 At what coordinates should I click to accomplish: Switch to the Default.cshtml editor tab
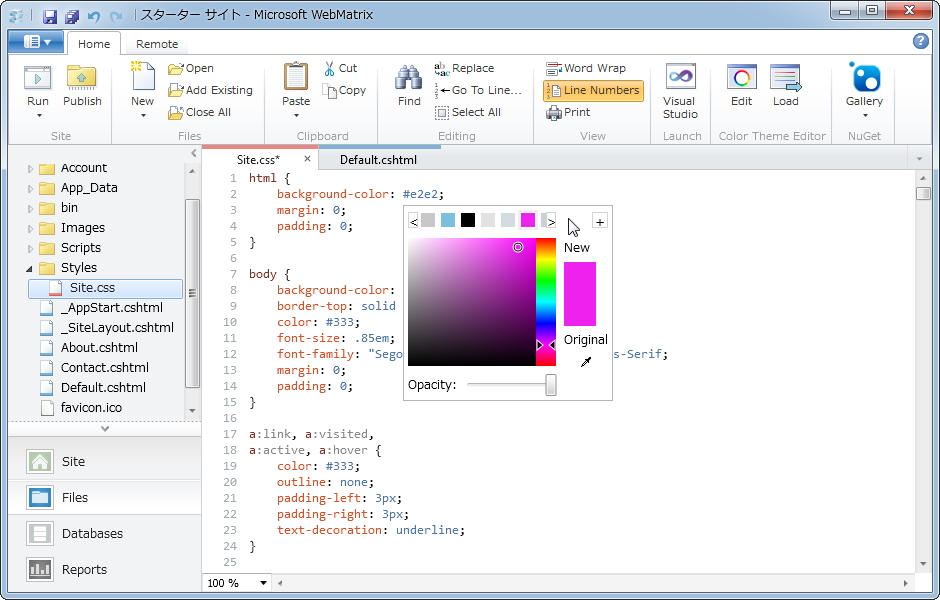378,159
